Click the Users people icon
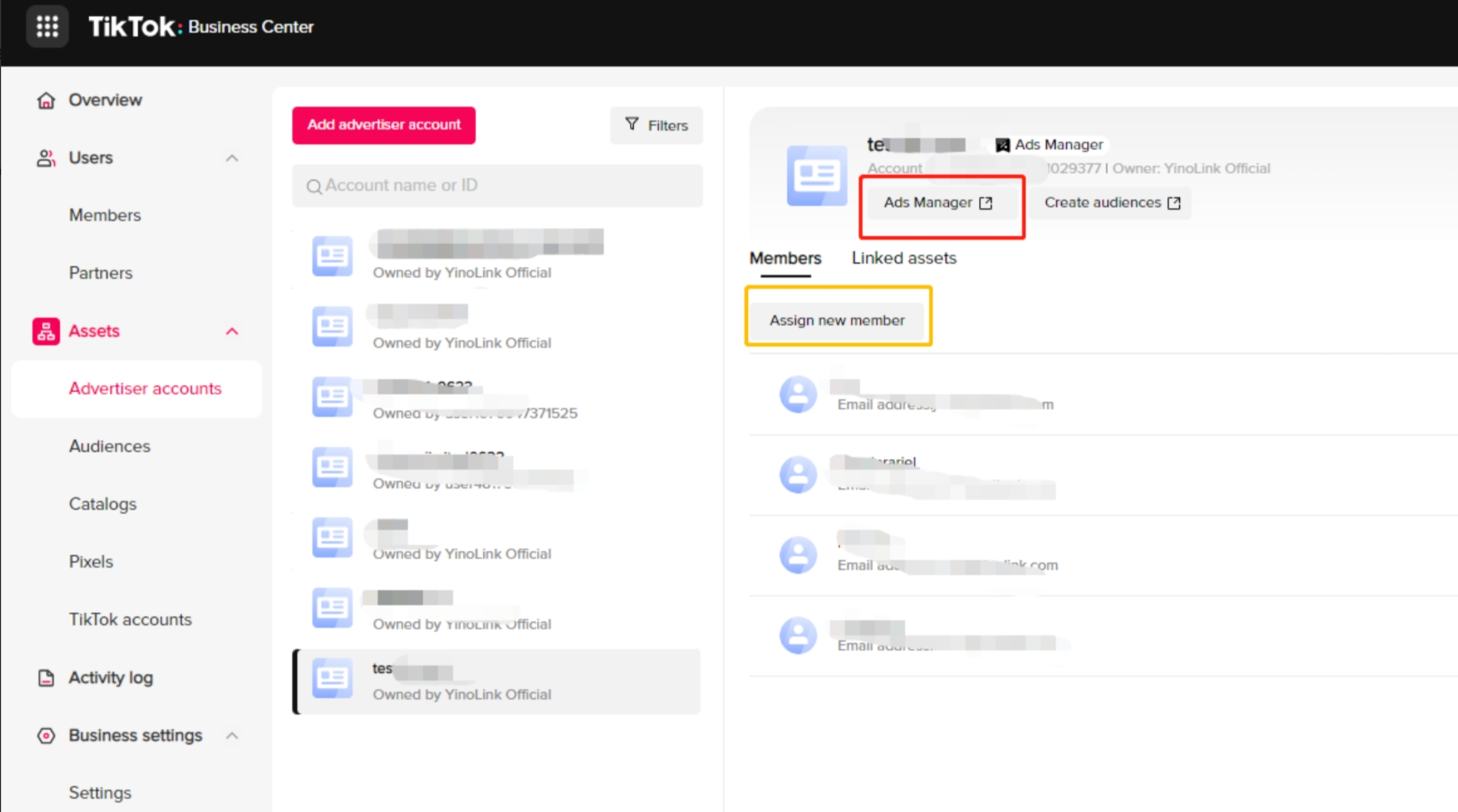 pyautogui.click(x=46, y=158)
